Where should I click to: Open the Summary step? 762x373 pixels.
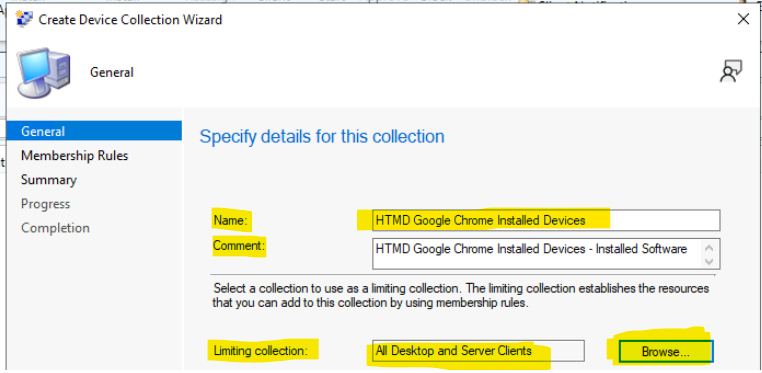49,180
